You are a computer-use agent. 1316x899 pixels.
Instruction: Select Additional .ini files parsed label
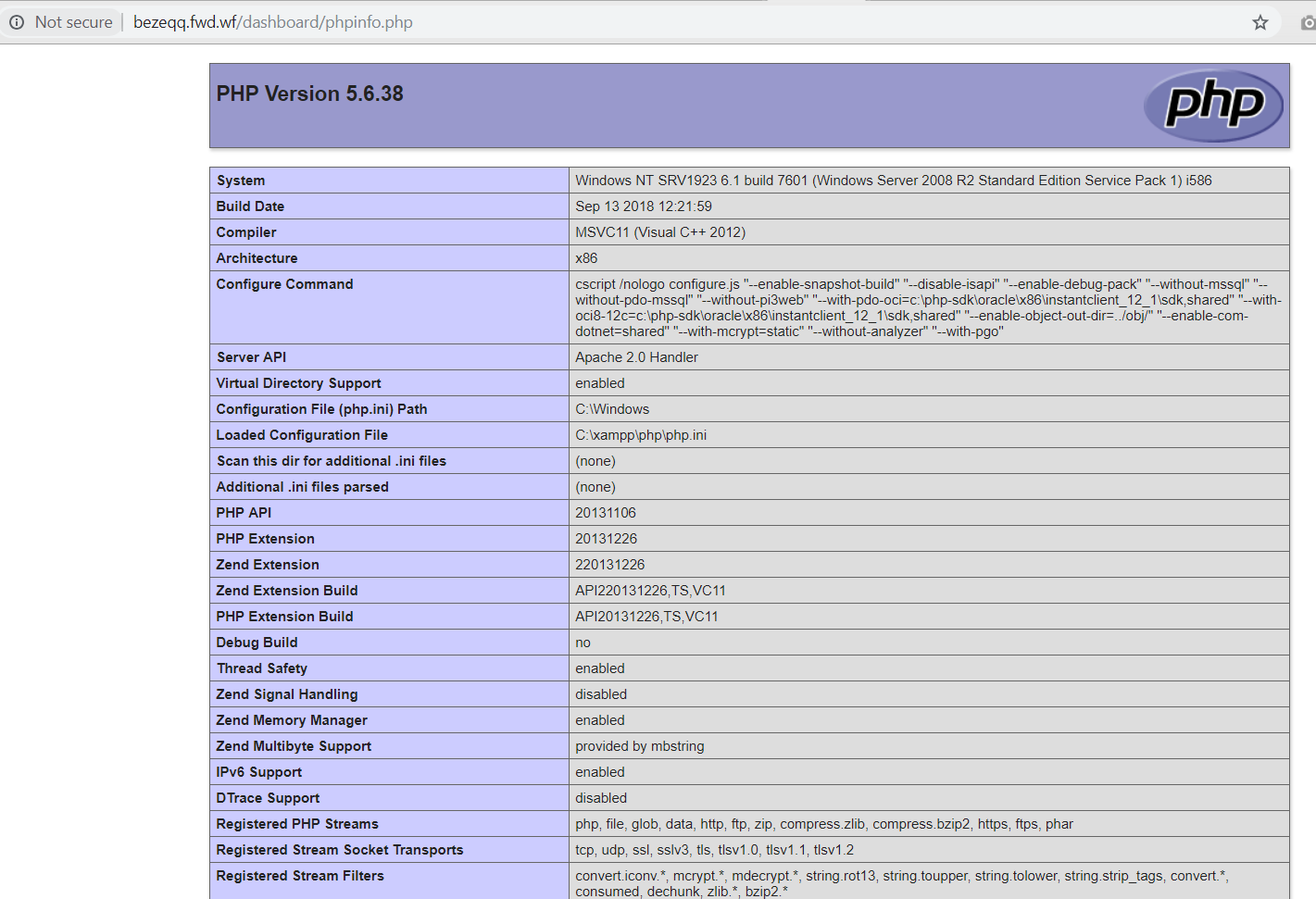302,487
